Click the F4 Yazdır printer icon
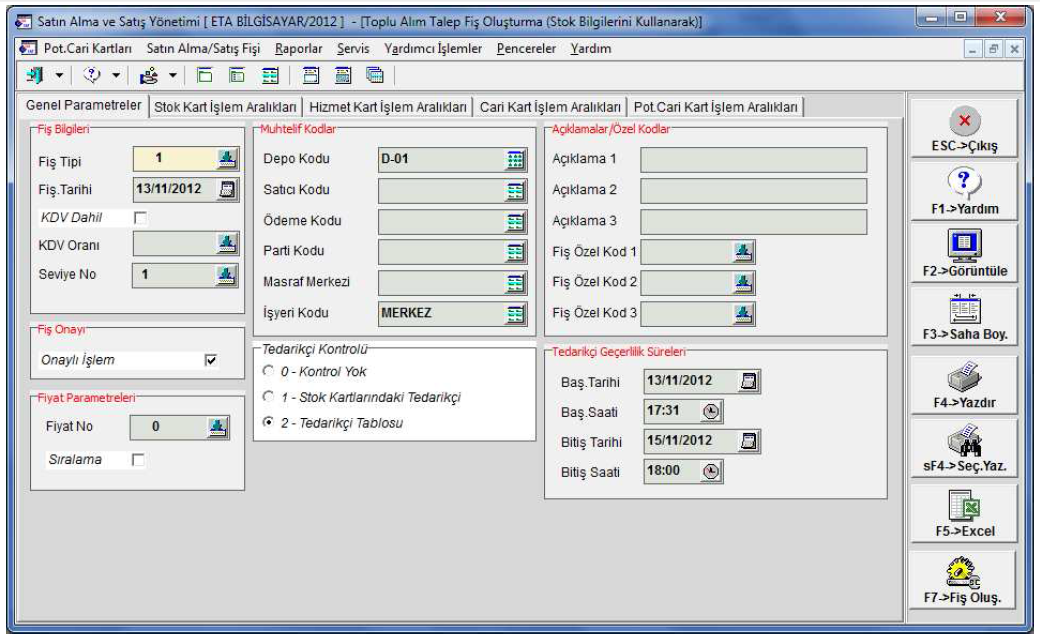Viewport: 1040px width, 638px height. point(964,378)
